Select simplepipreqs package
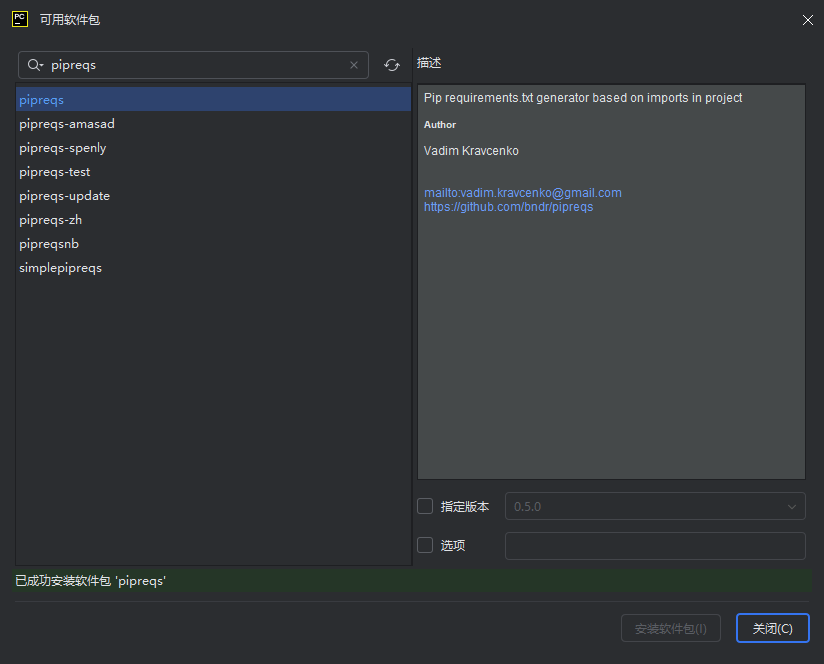824x664 pixels. (x=213, y=268)
